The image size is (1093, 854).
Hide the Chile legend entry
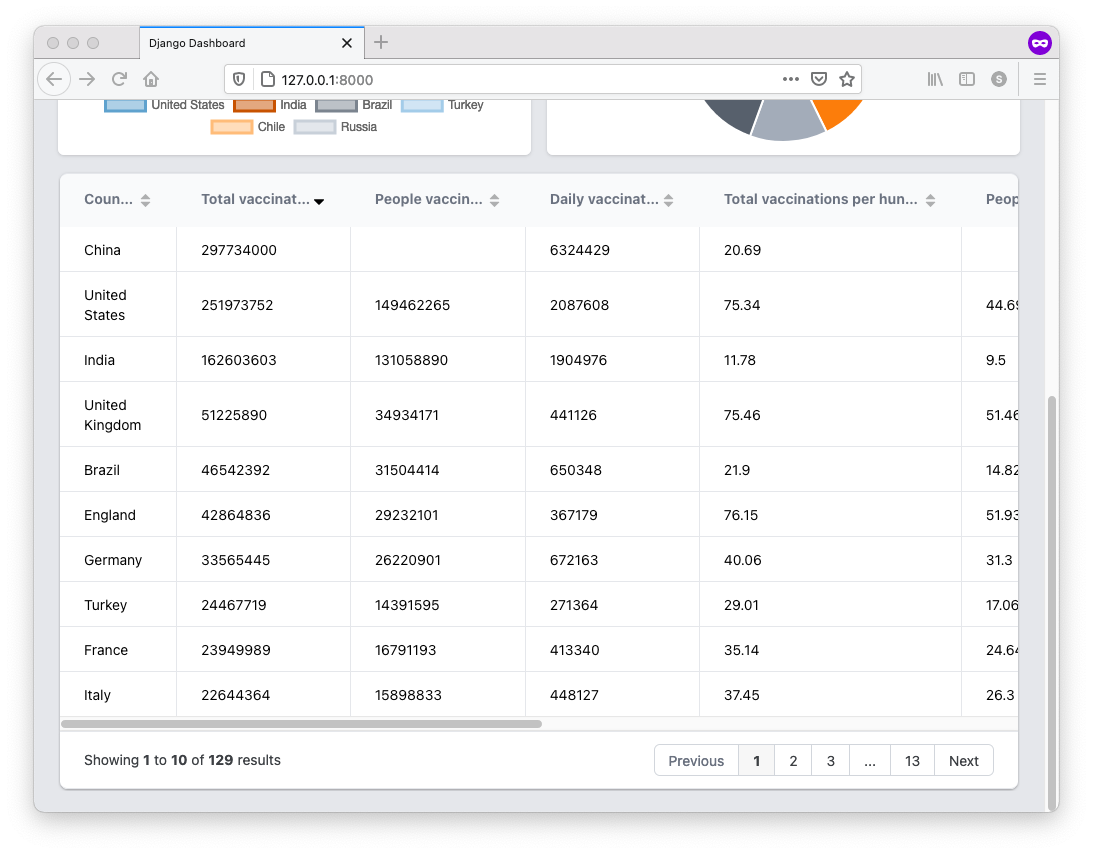pos(248,127)
